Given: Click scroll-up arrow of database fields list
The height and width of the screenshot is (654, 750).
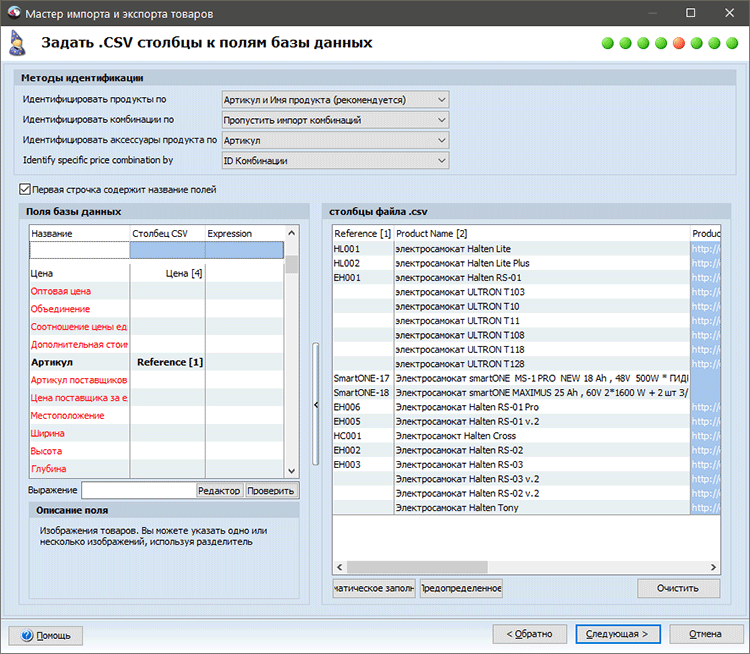Looking at the screenshot, I should 292,233.
